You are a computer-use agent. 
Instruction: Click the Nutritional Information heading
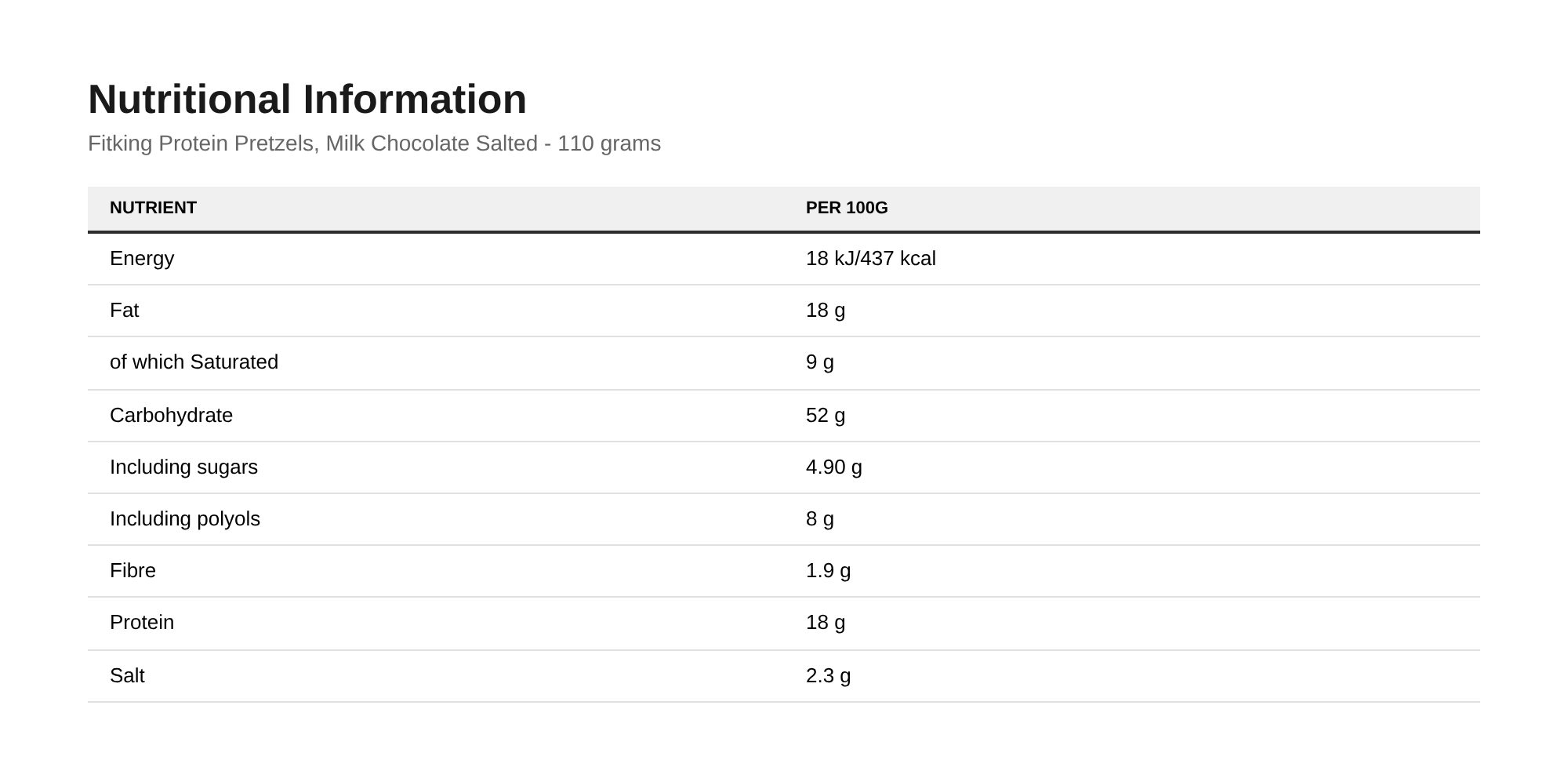pos(307,100)
